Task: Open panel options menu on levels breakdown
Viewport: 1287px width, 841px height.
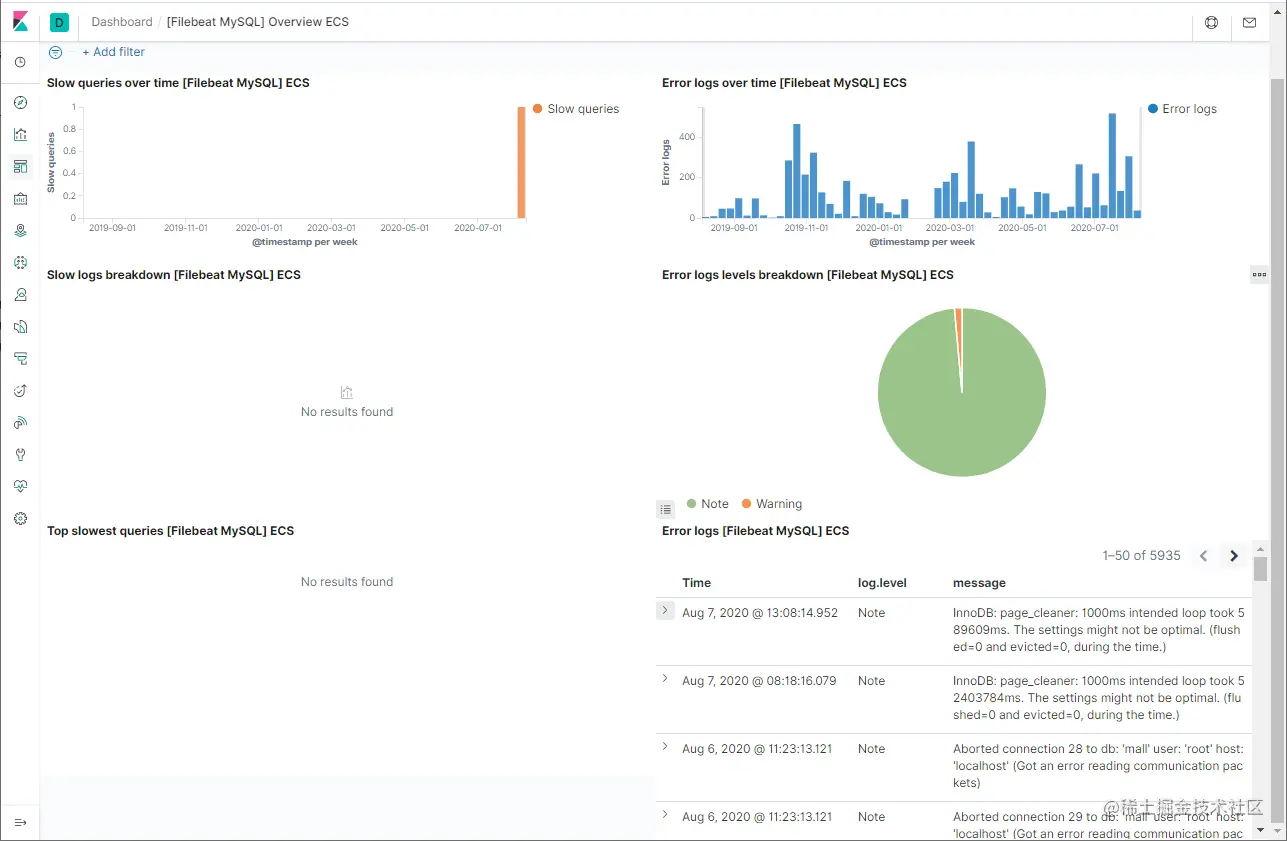Action: tap(1259, 274)
